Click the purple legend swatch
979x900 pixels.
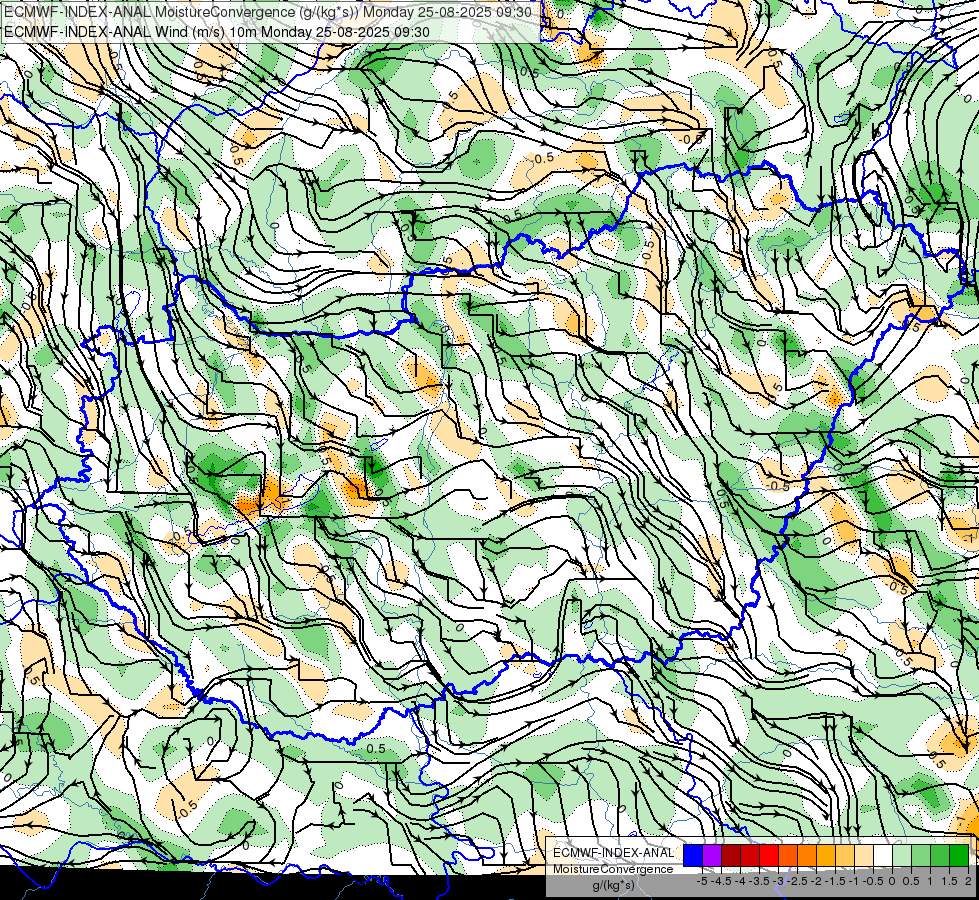tap(712, 856)
